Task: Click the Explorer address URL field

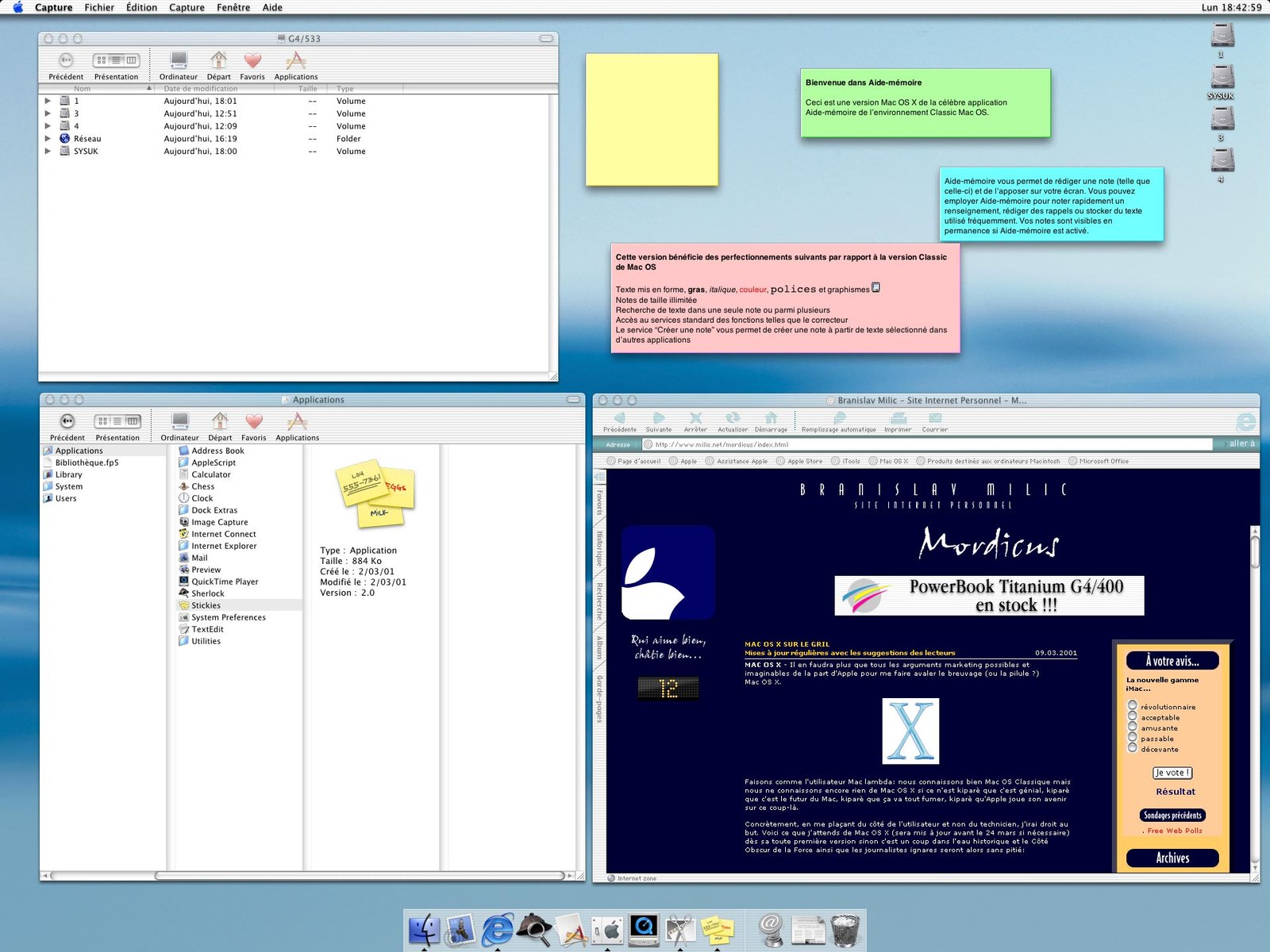Action: (x=927, y=444)
